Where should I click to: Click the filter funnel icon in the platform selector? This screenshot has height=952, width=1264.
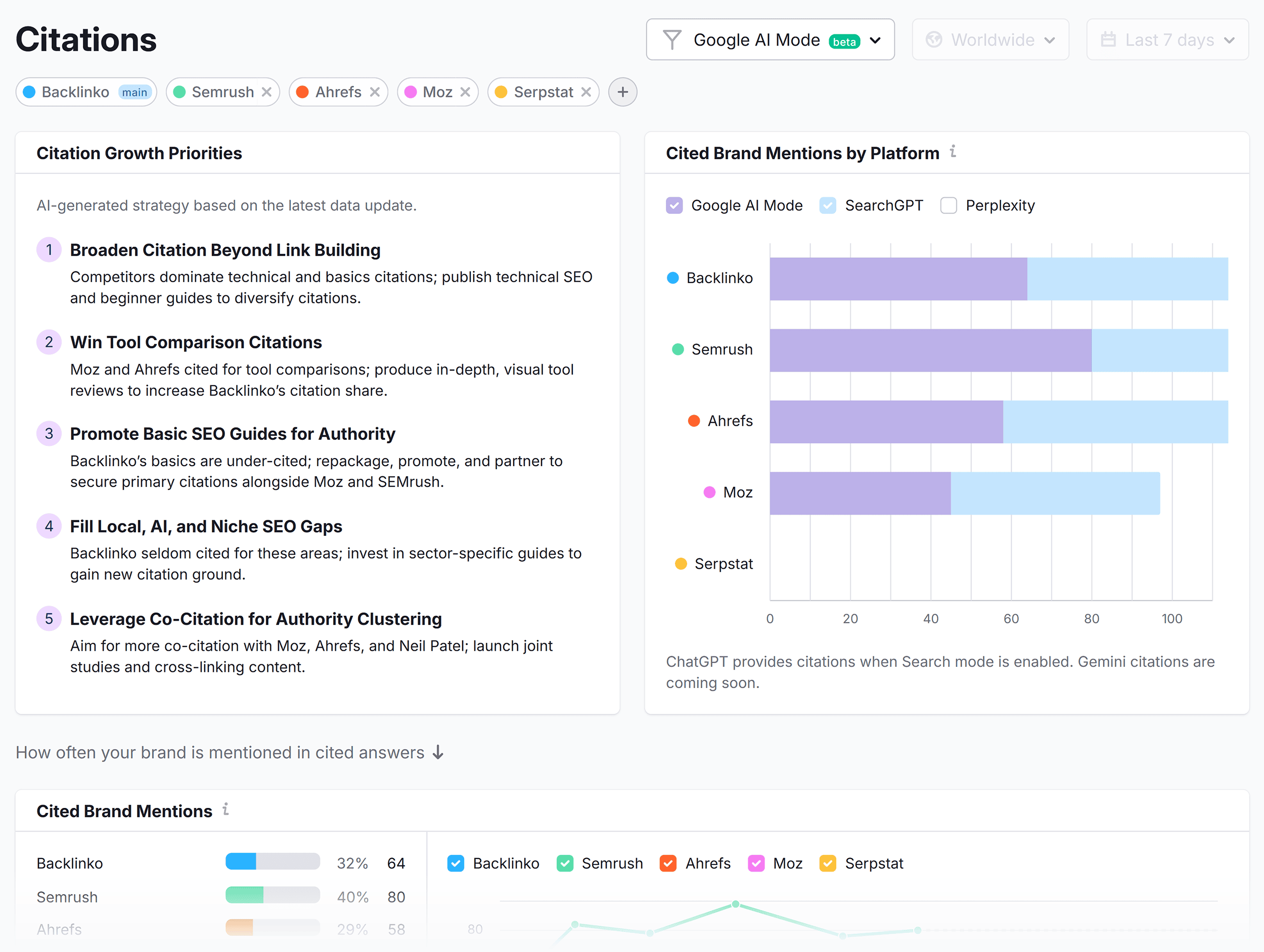click(673, 39)
